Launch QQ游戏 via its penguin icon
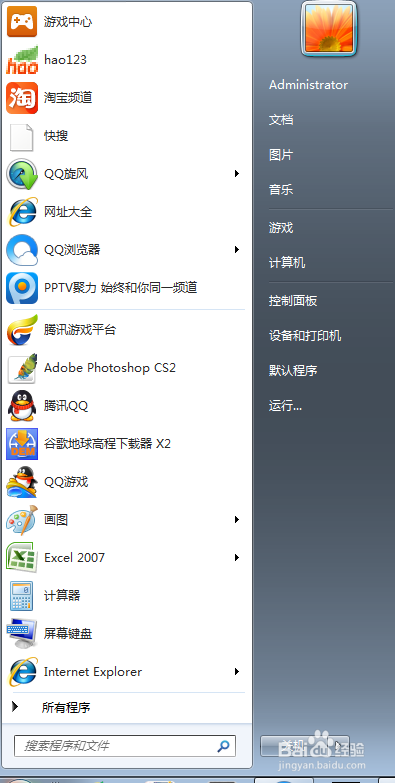395x783 pixels. click(x=22, y=482)
